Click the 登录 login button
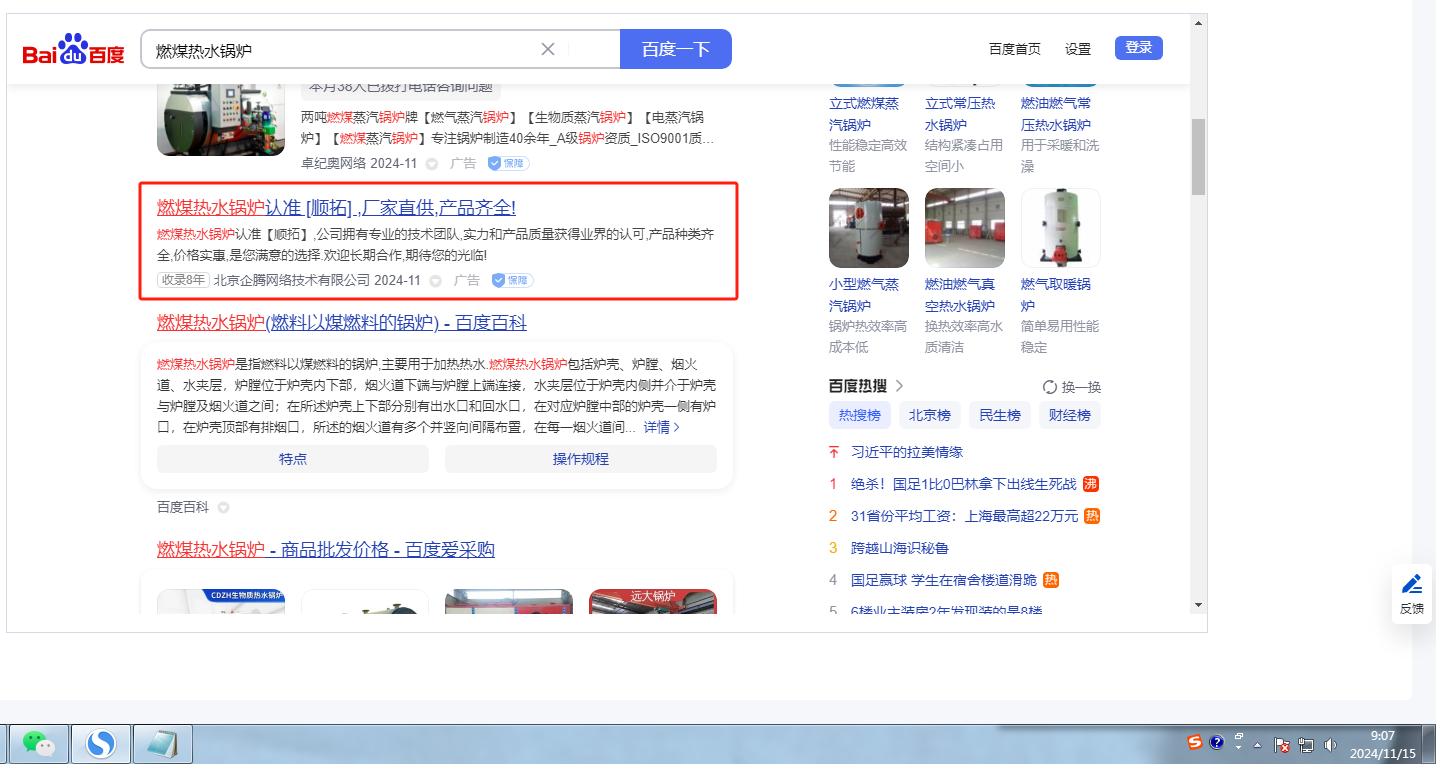The image size is (1436, 764). [x=1139, y=48]
